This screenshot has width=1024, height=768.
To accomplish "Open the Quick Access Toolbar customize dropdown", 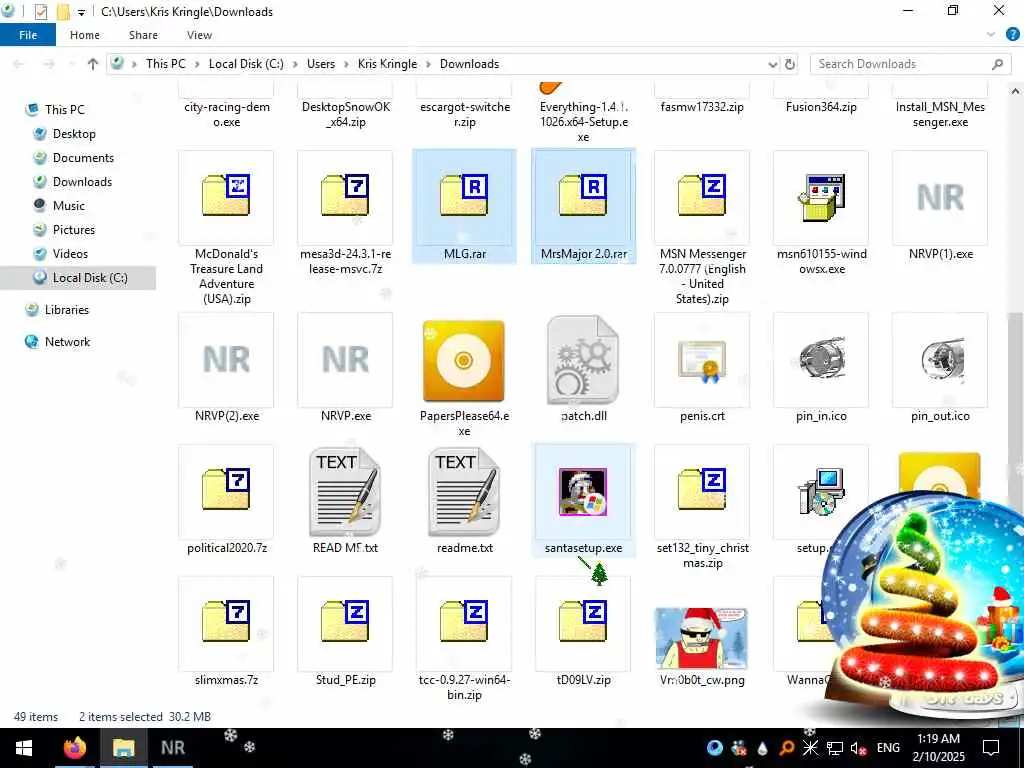I will click(x=81, y=12).
